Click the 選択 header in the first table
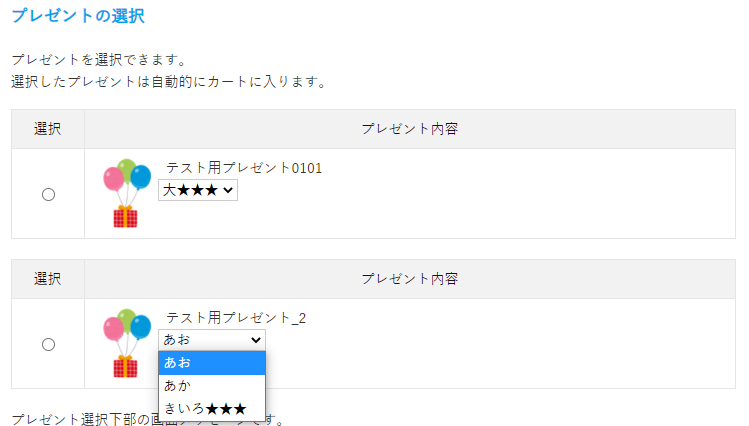 click(48, 129)
